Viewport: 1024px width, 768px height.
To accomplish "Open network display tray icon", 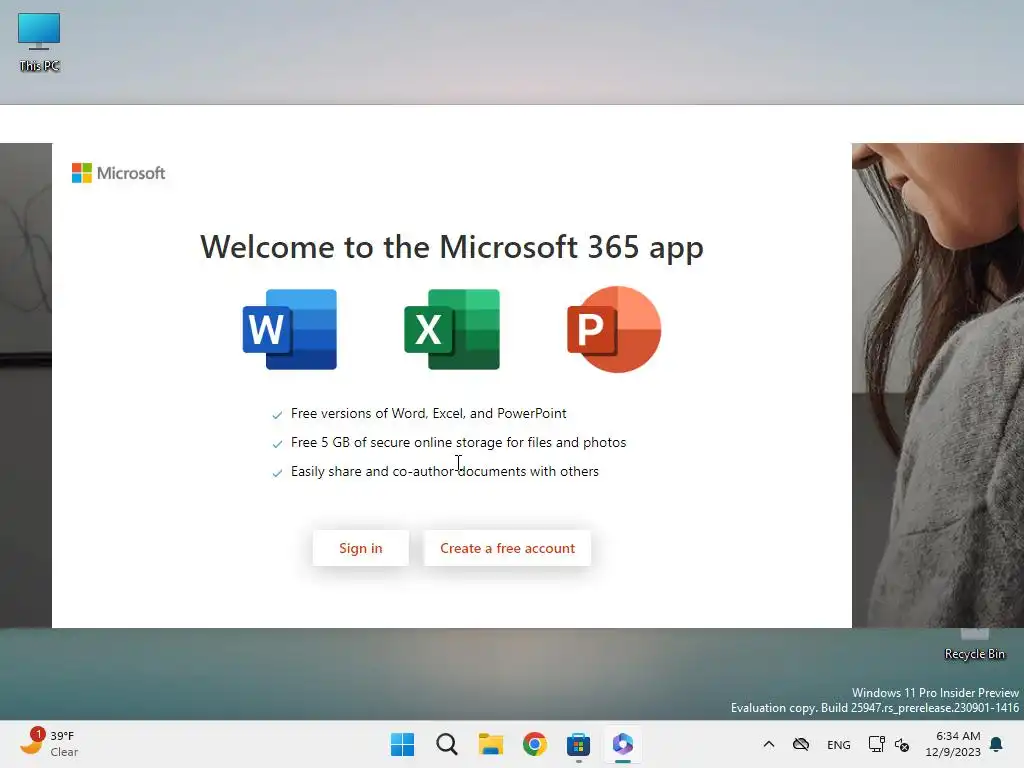I will pyautogui.click(x=876, y=744).
